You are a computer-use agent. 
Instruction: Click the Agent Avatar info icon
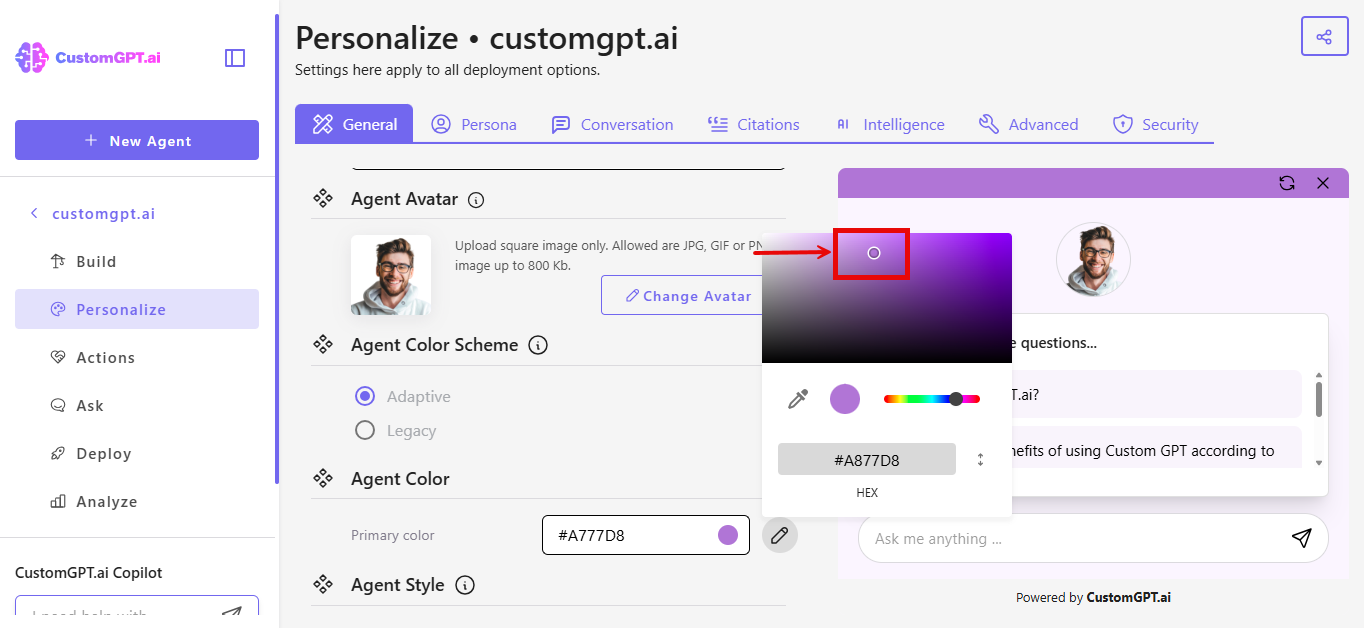tap(476, 200)
